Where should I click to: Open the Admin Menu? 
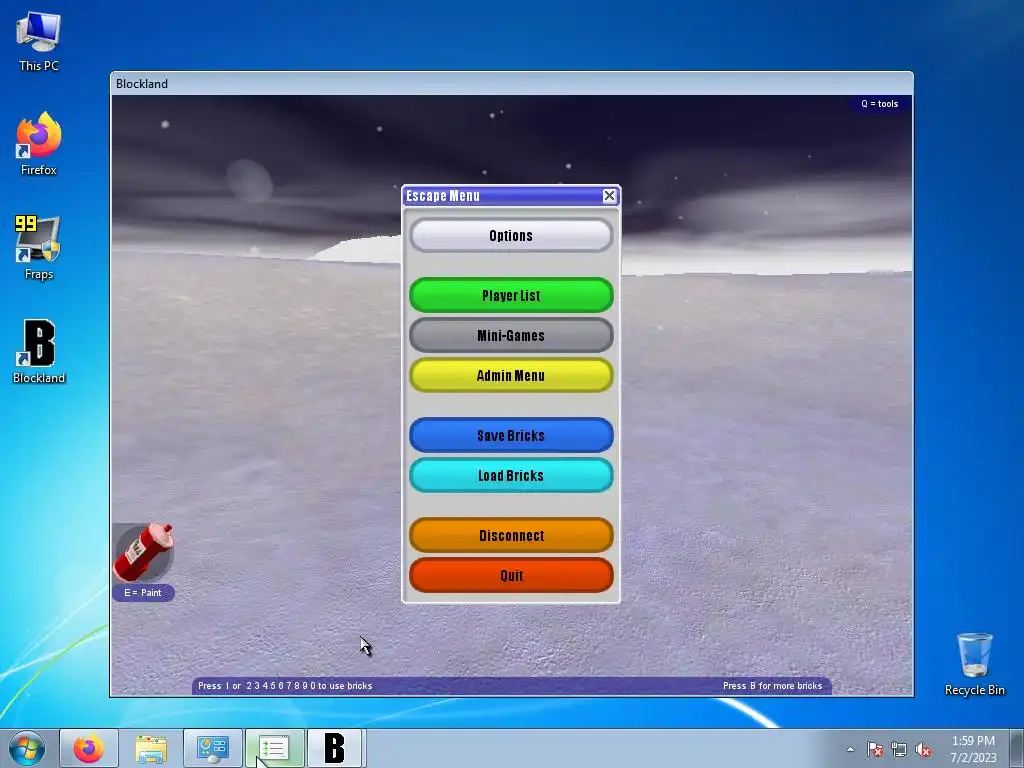(x=511, y=376)
